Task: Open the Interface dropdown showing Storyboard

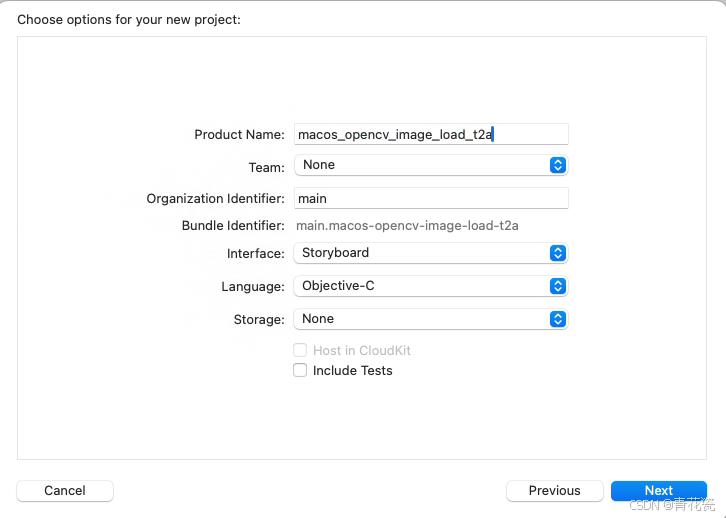Action: (431, 253)
